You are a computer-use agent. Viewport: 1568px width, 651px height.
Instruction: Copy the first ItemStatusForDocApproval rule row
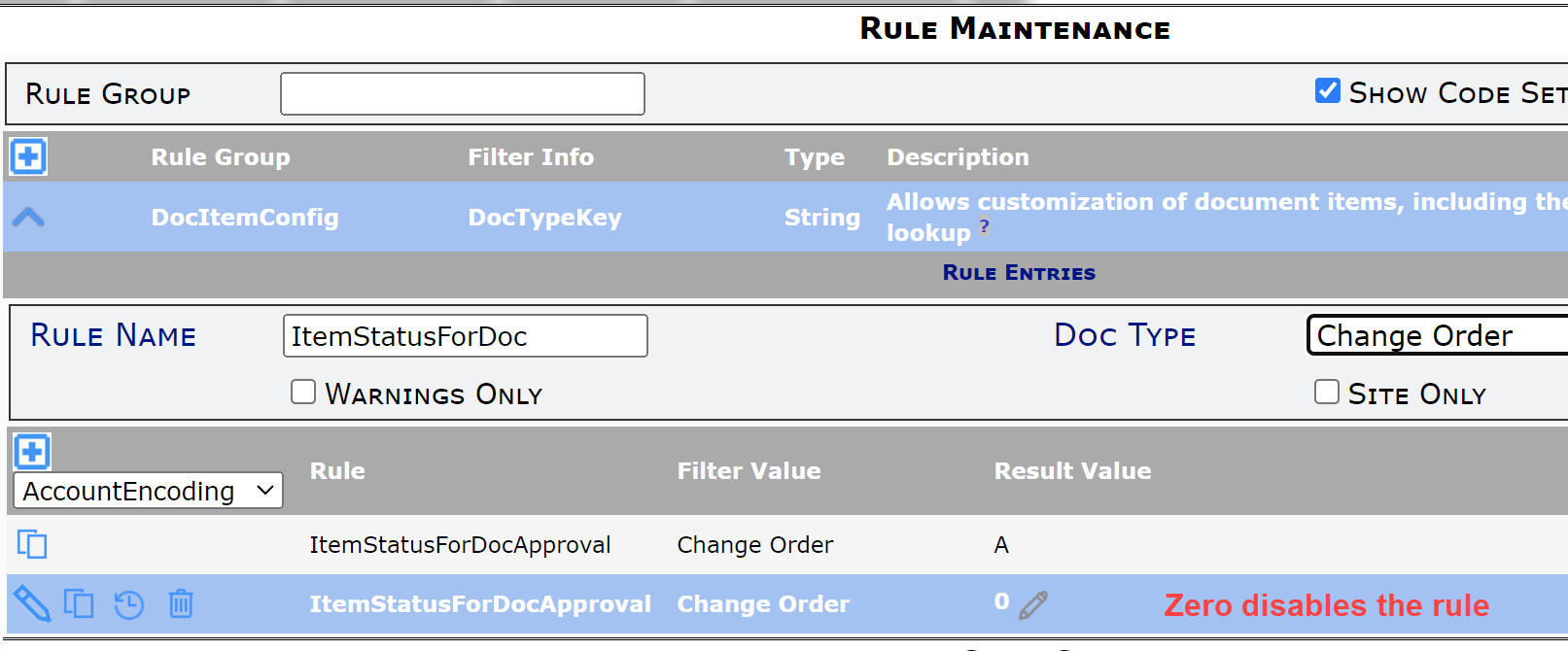(32, 544)
